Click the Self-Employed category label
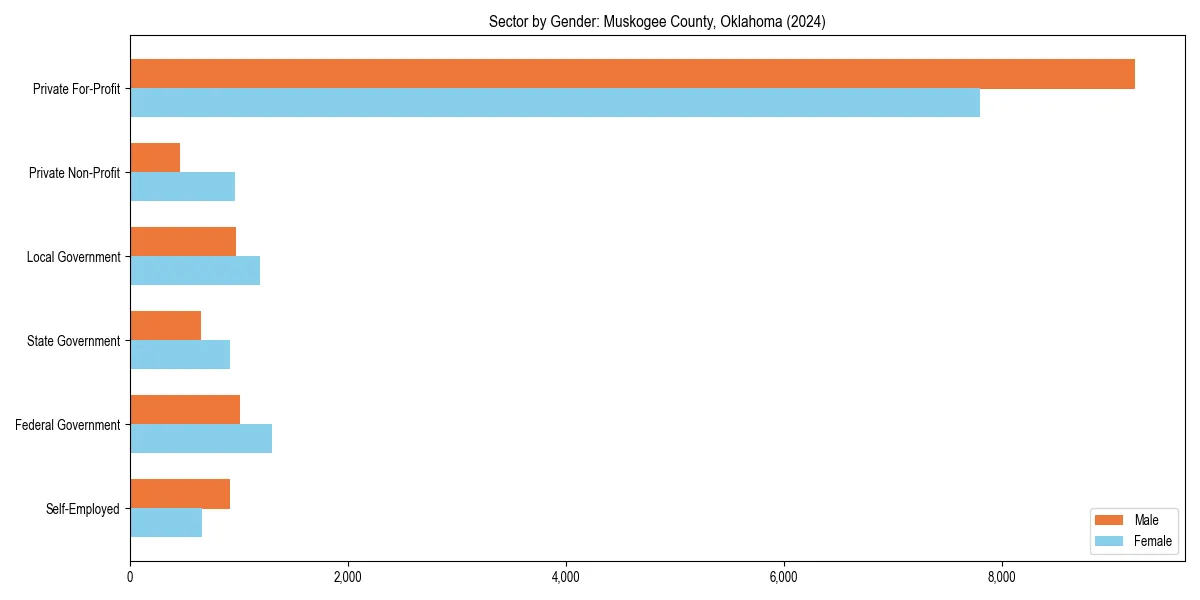Image resolution: width=1200 pixels, height=600 pixels. 82,509
